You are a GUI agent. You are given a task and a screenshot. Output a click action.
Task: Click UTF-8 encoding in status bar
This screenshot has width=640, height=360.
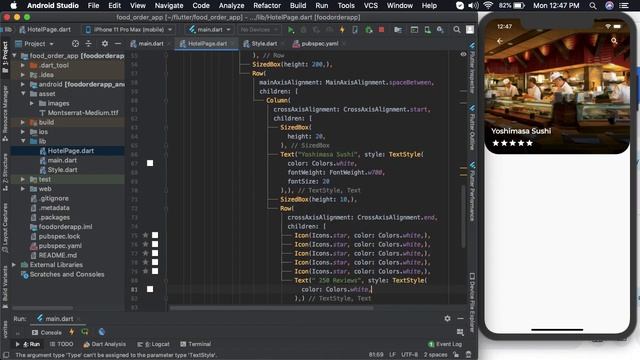(x=409, y=355)
